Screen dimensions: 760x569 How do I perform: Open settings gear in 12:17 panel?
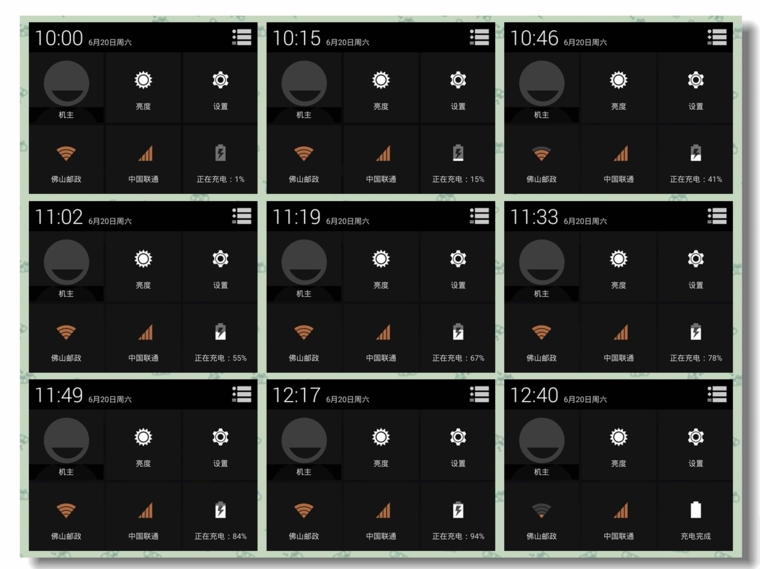coord(458,445)
